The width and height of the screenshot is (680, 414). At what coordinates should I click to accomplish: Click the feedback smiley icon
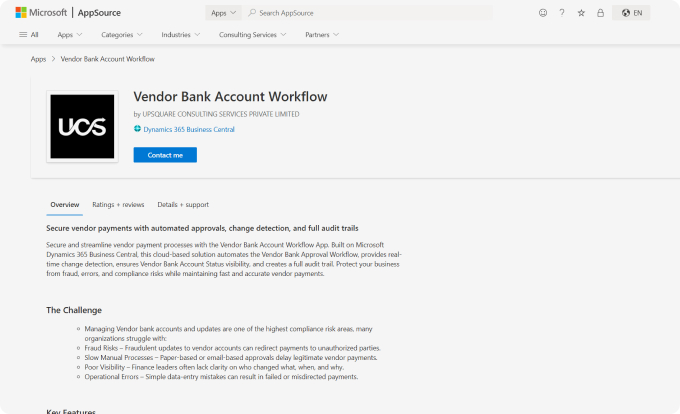543,13
